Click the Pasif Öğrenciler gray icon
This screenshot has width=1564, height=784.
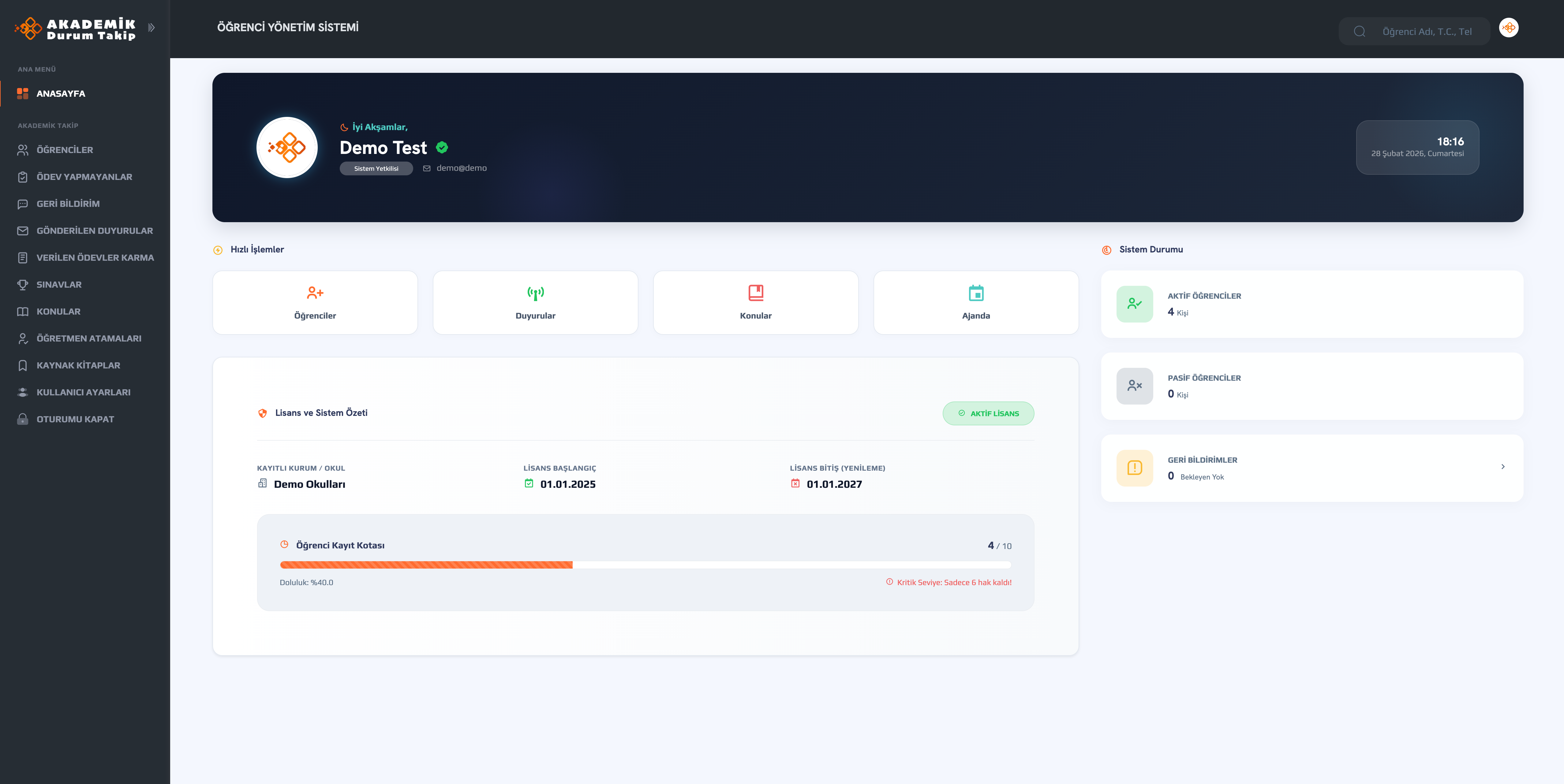coord(1134,386)
